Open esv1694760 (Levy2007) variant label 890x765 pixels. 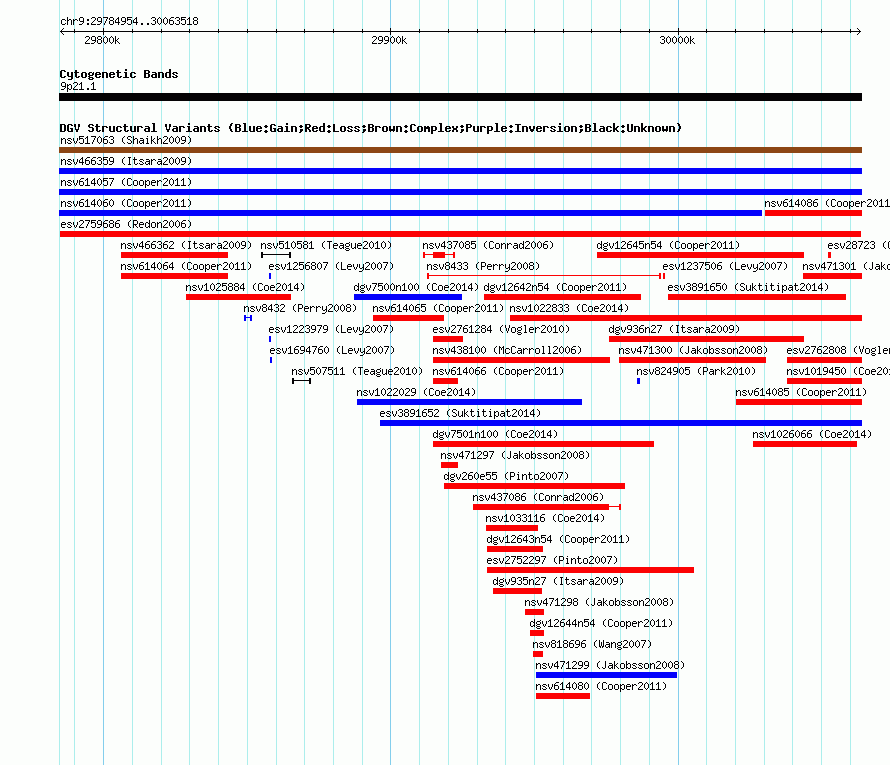click(x=332, y=350)
